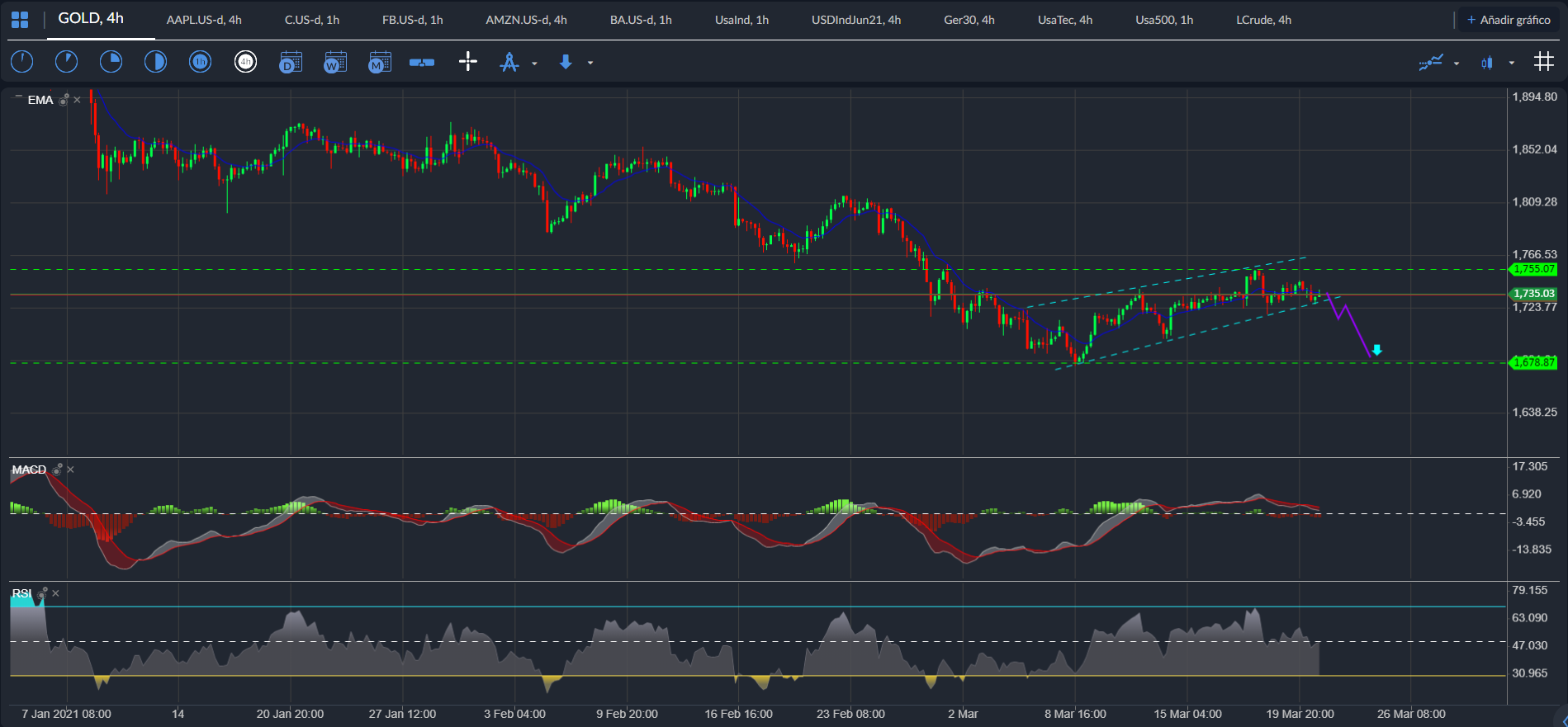Activate the crosshair cursor tool

click(468, 62)
